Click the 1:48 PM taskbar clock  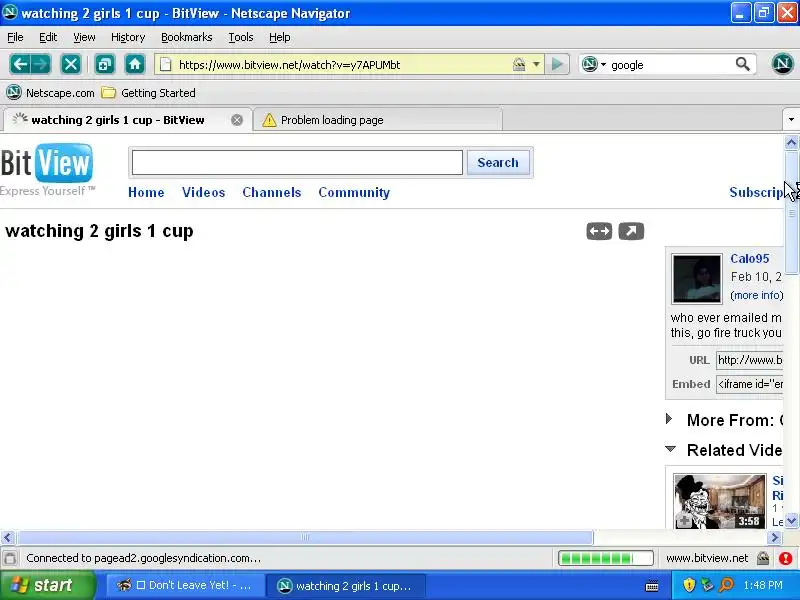pos(763,585)
